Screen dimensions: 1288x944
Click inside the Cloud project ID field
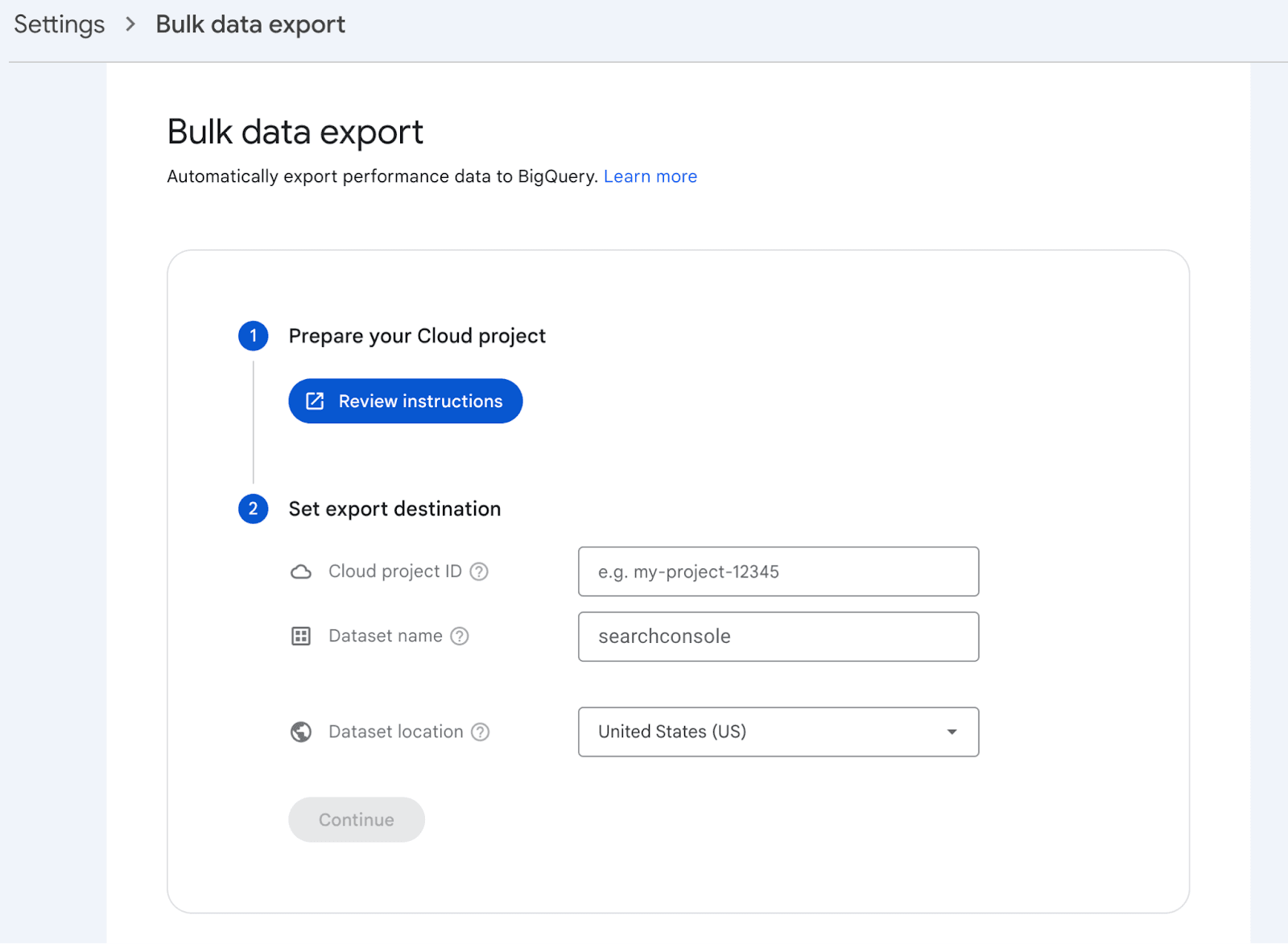(x=778, y=571)
